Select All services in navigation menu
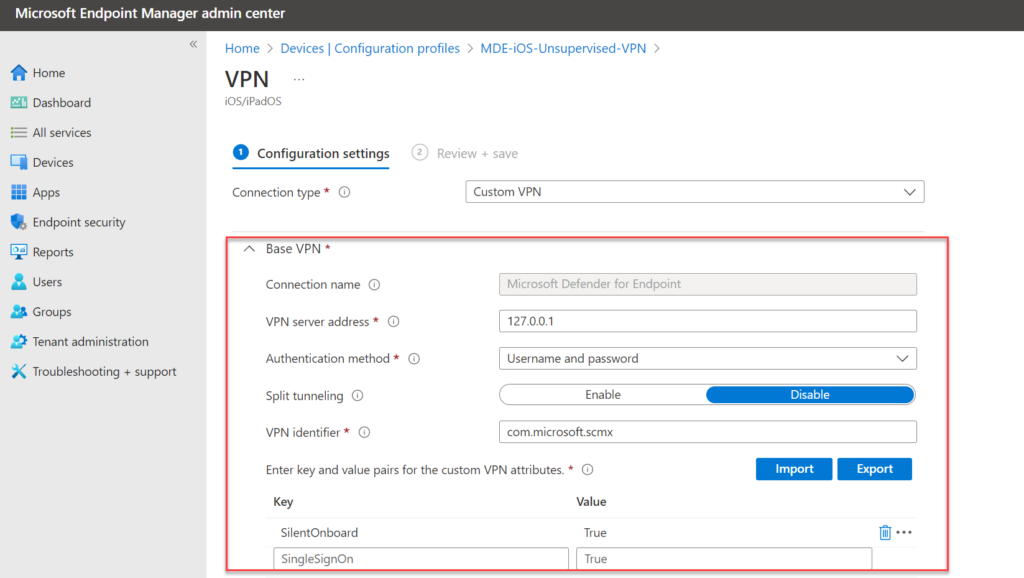 tap(62, 133)
